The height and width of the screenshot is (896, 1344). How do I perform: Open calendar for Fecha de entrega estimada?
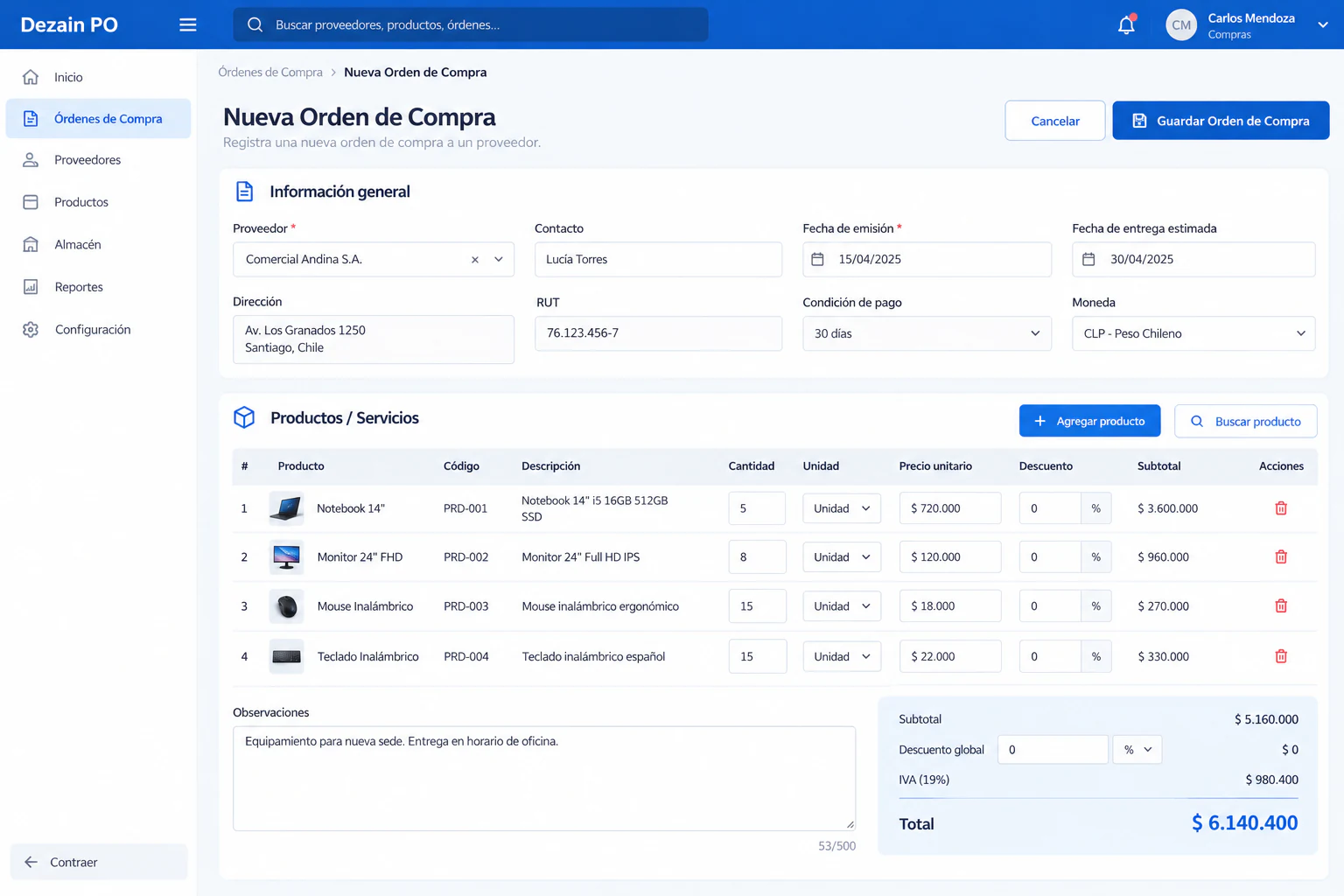click(1088, 259)
